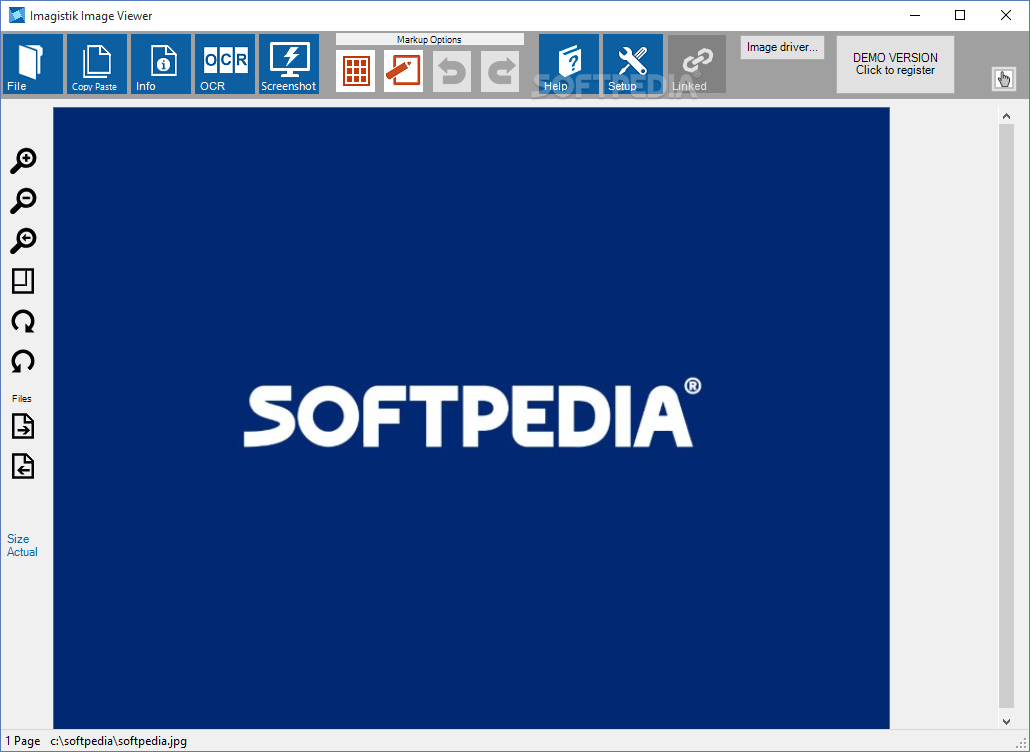The height and width of the screenshot is (752, 1030).
Task: Click the undo arrow in markup options
Action: 452,71
